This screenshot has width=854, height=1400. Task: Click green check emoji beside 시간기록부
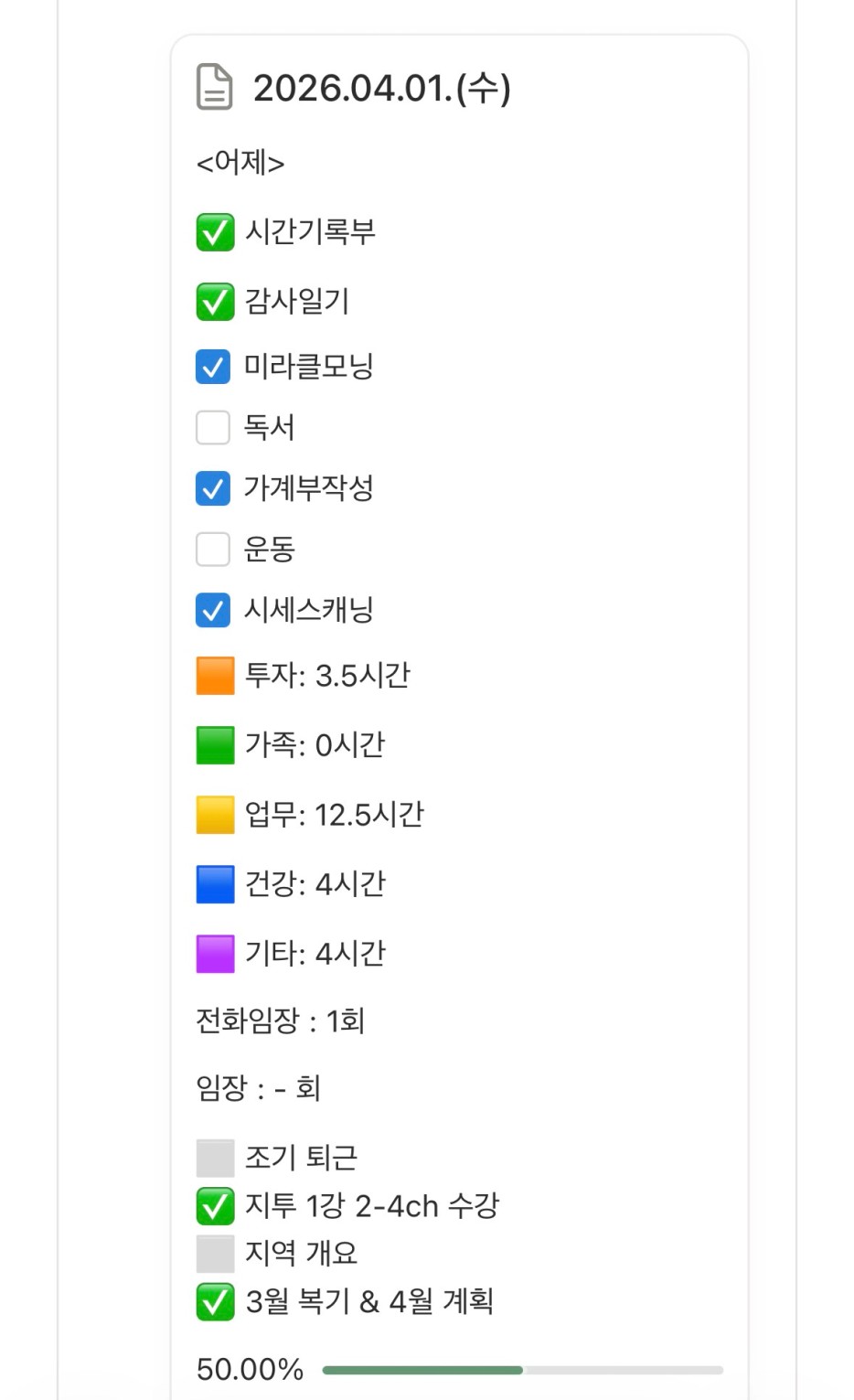[215, 232]
